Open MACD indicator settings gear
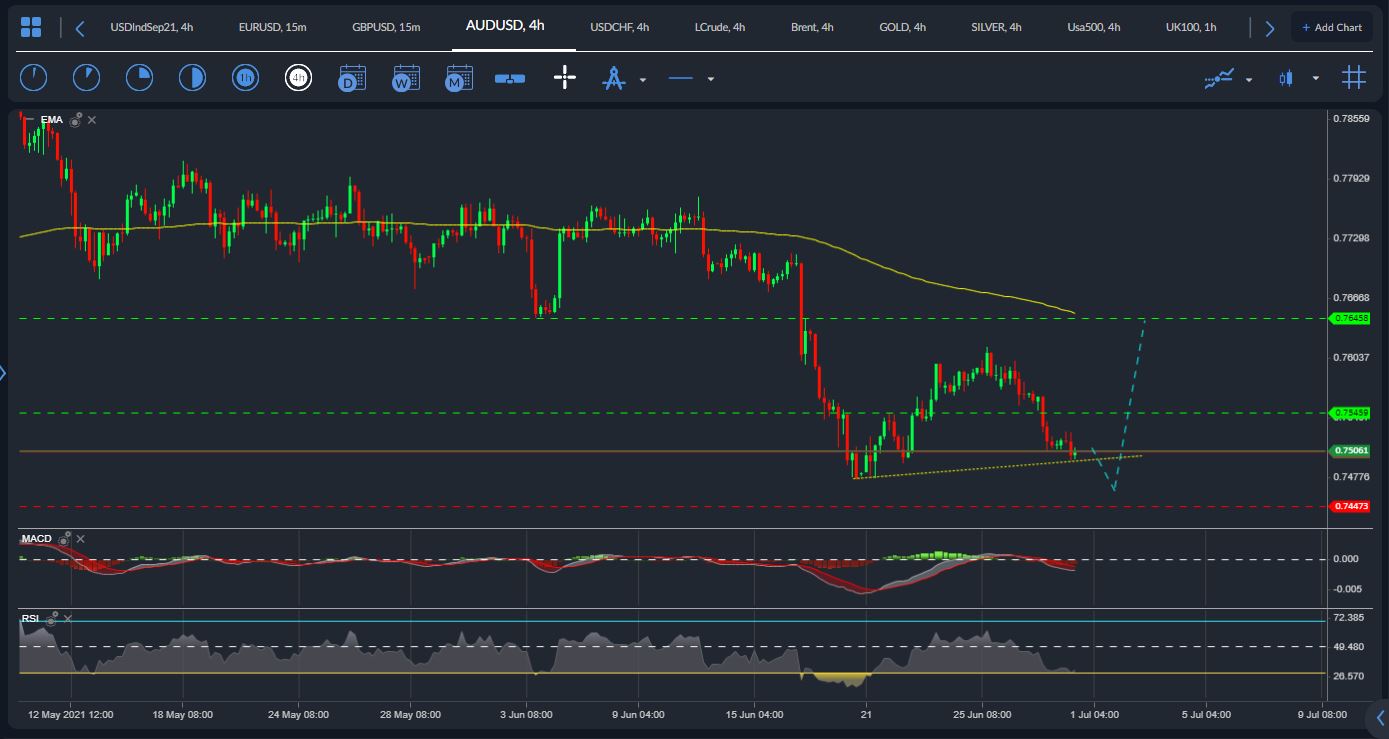 tap(63, 539)
